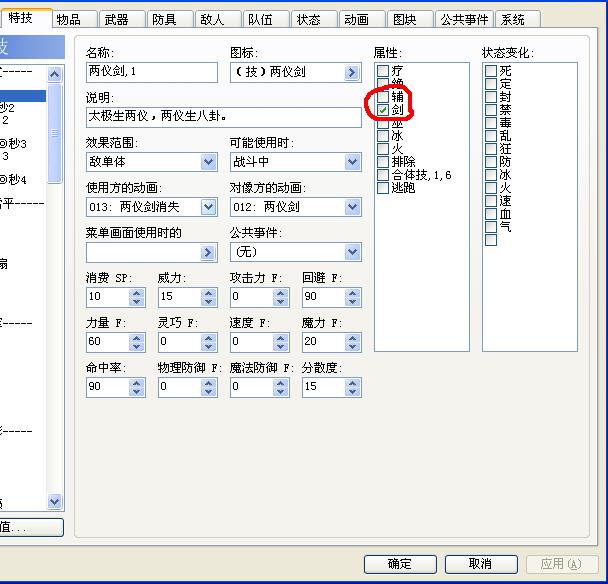The height and width of the screenshot is (584, 608).
Task: Check the 气 state change checkbox
Action: click(x=491, y=227)
